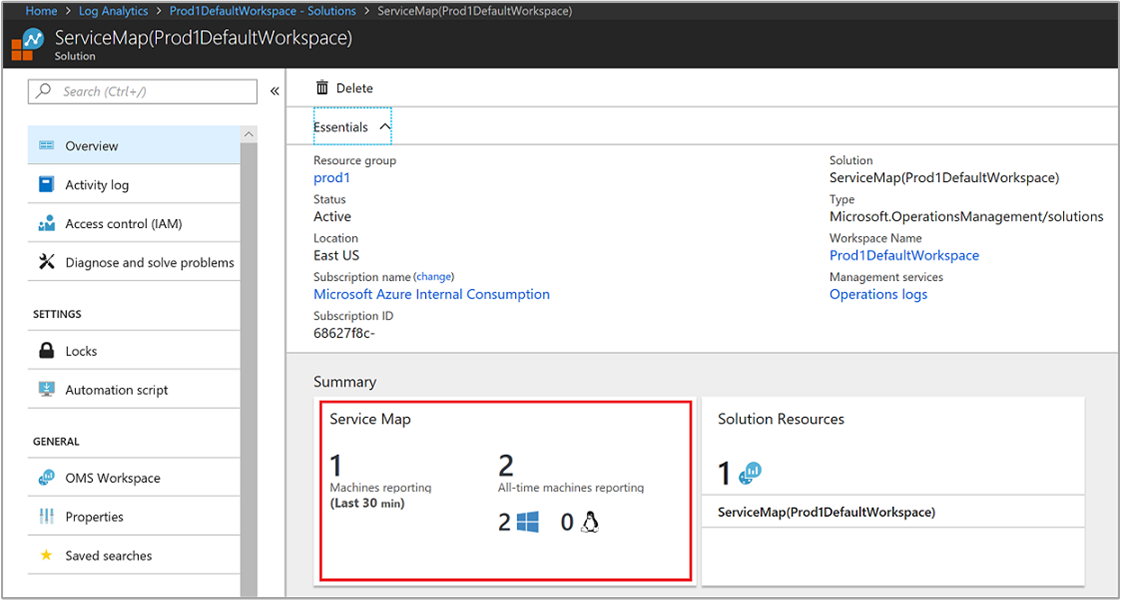Click the Properties icon in the sidebar
The image size is (1121, 600).
point(45,516)
